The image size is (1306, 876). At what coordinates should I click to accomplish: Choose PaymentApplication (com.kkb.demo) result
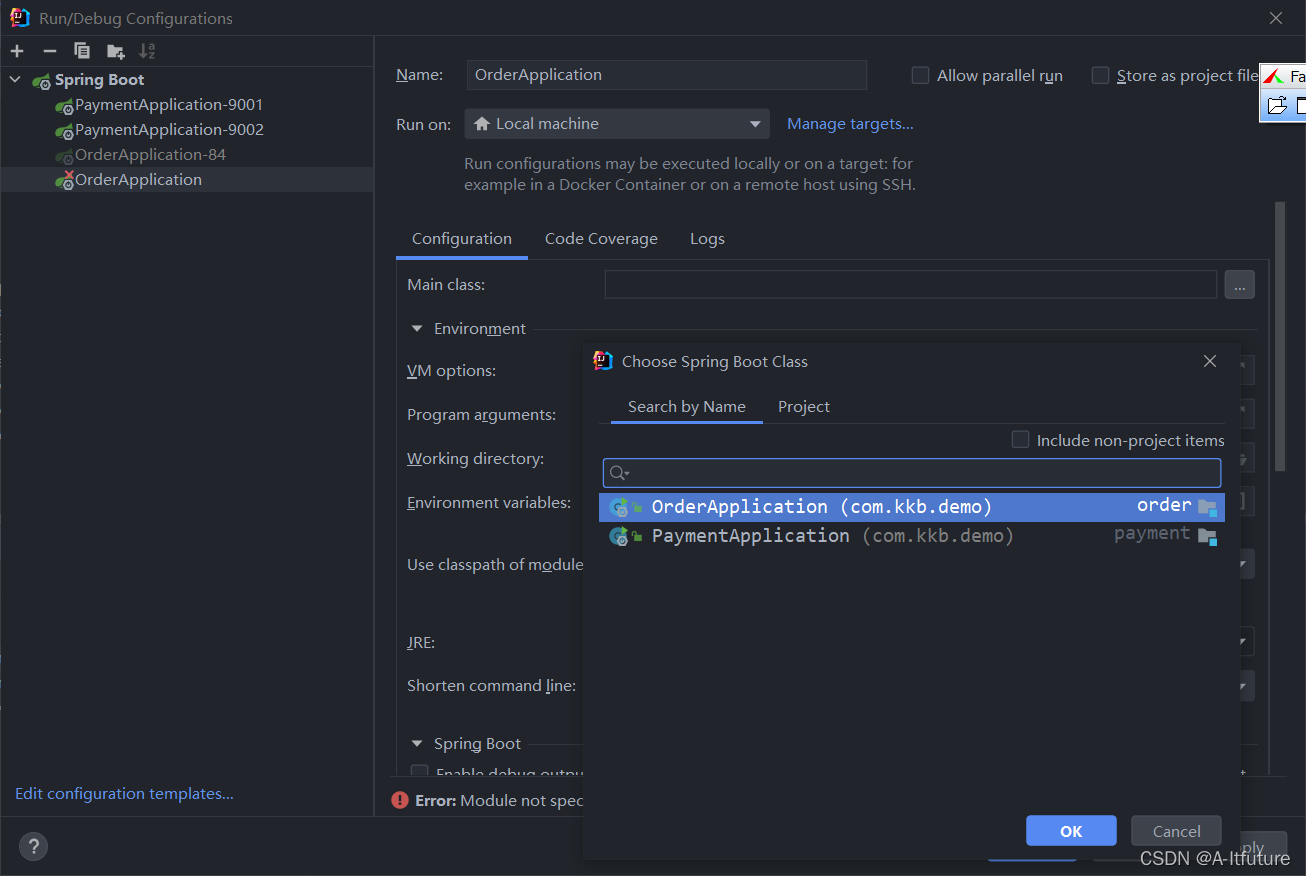pos(912,536)
